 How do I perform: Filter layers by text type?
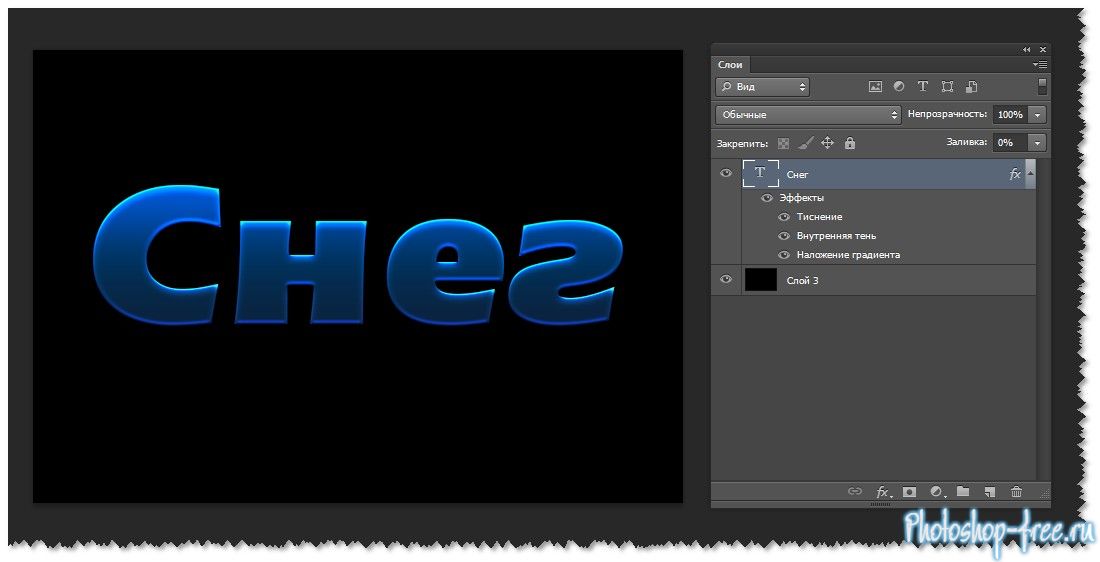(923, 87)
